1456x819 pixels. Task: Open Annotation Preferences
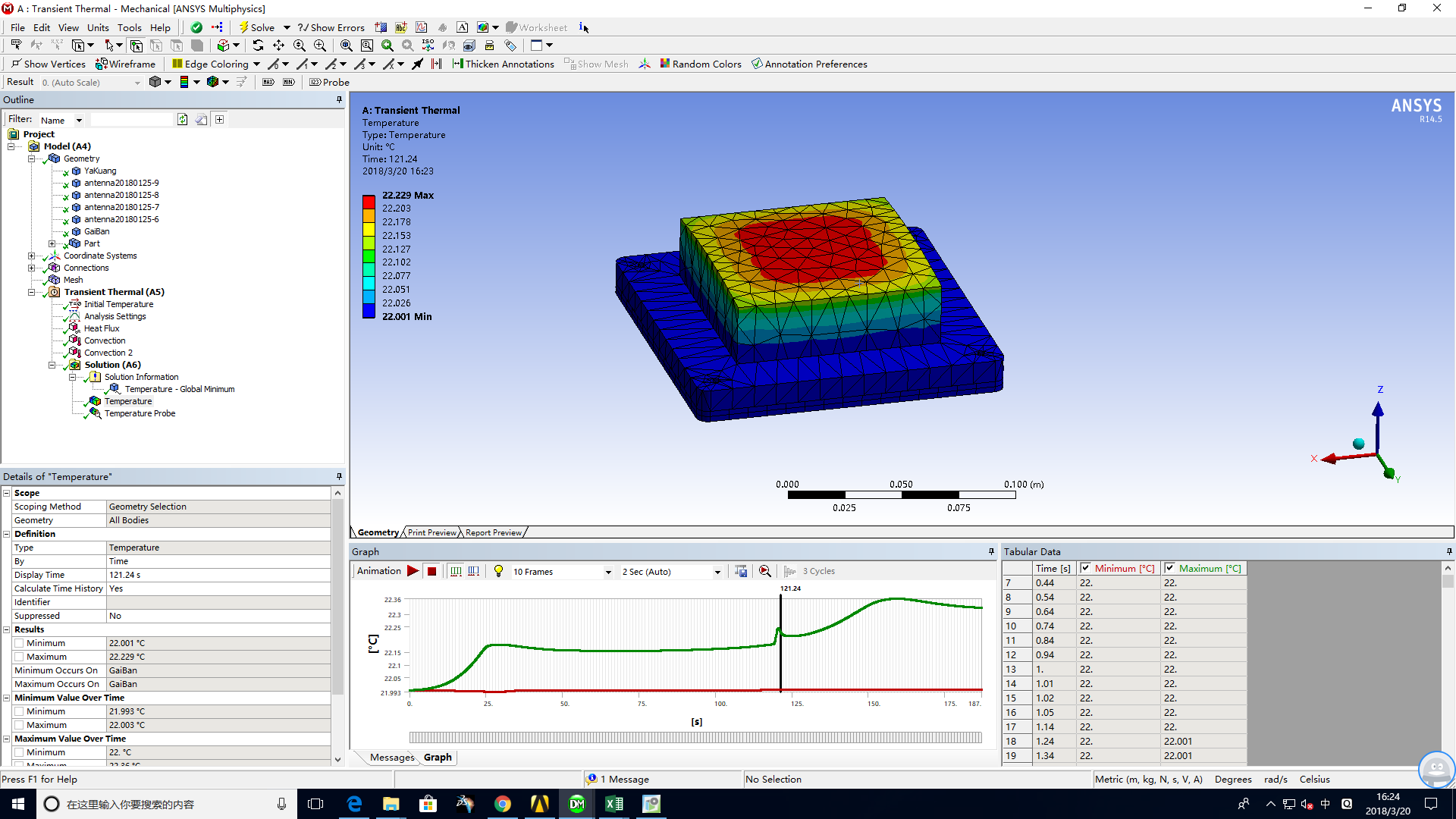[809, 64]
